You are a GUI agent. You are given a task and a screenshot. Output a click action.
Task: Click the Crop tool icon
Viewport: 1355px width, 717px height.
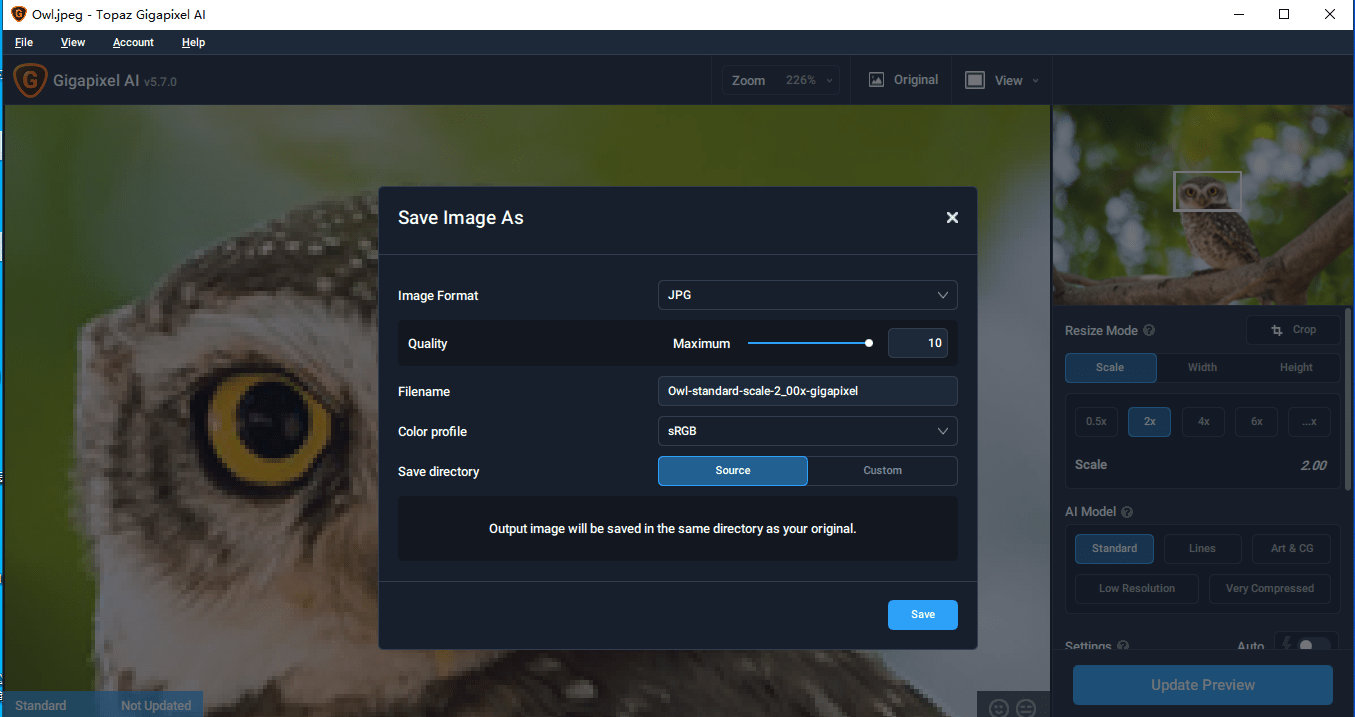tap(1277, 330)
